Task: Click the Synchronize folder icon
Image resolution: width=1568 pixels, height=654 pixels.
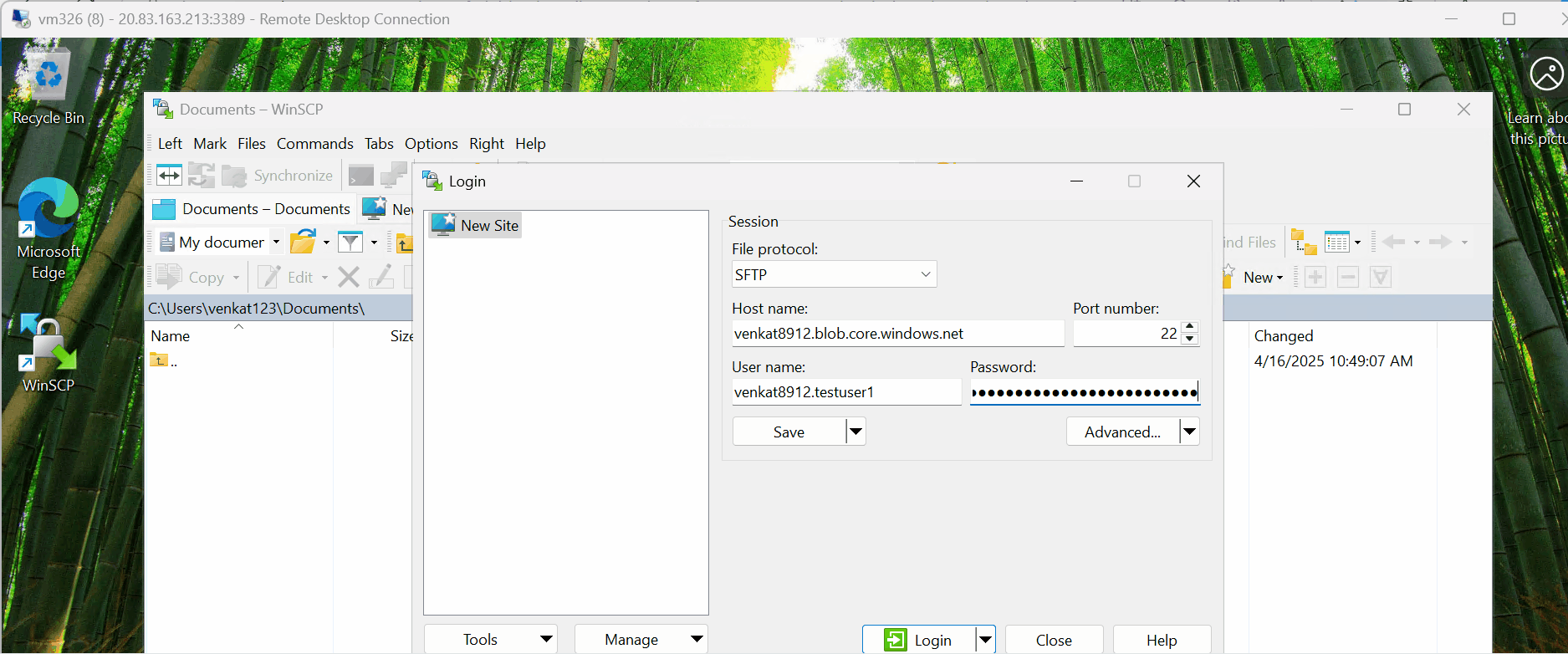Action: [234, 176]
